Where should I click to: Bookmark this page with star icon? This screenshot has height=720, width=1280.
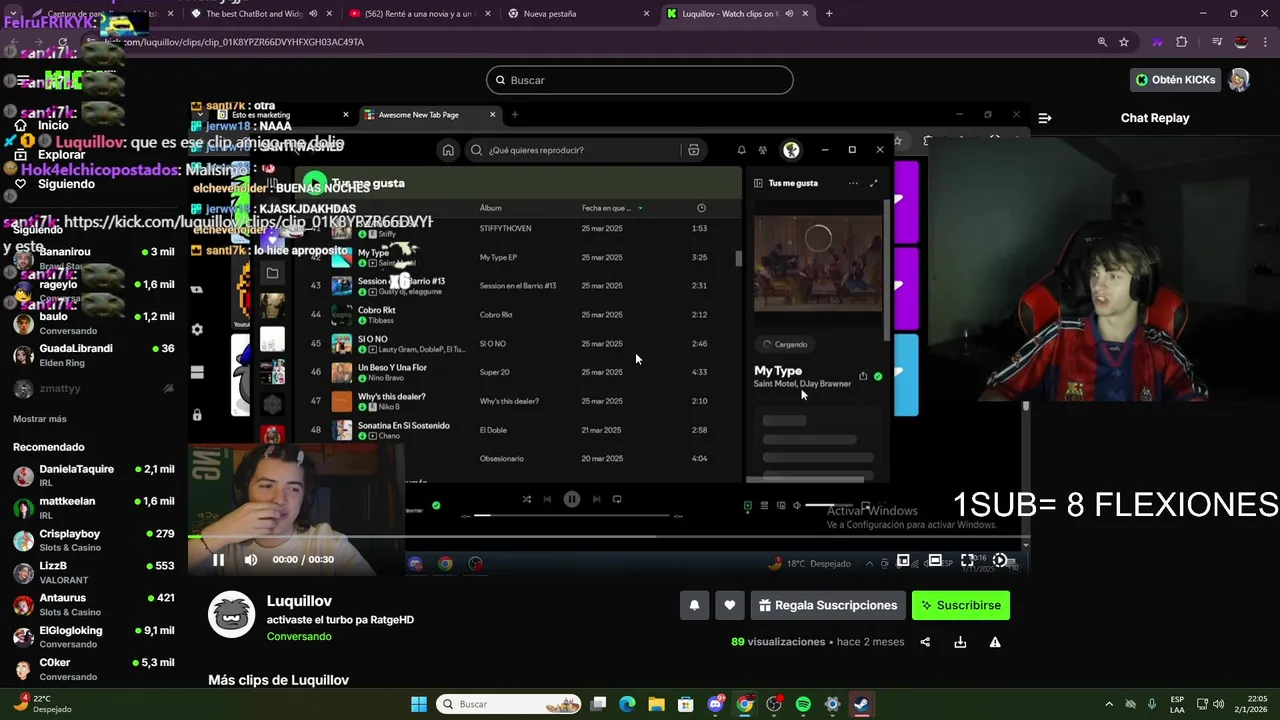[1124, 42]
